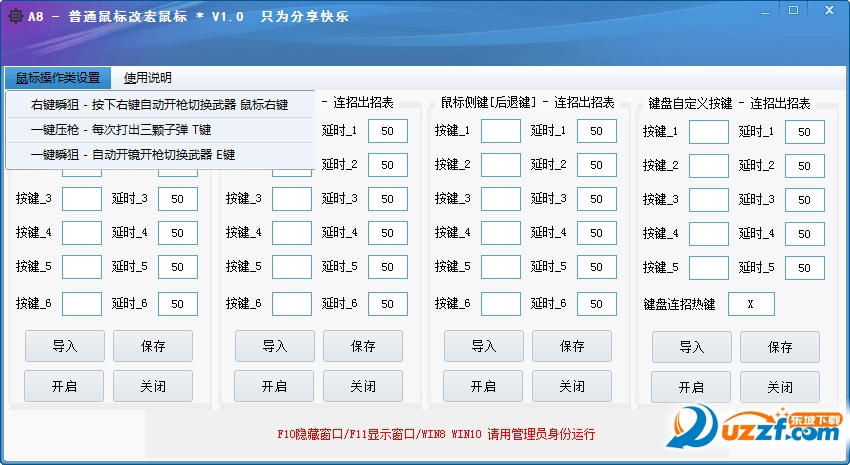Click 保存 button in the leftmost column
Image resolution: width=850 pixels, height=465 pixels.
tap(153, 346)
